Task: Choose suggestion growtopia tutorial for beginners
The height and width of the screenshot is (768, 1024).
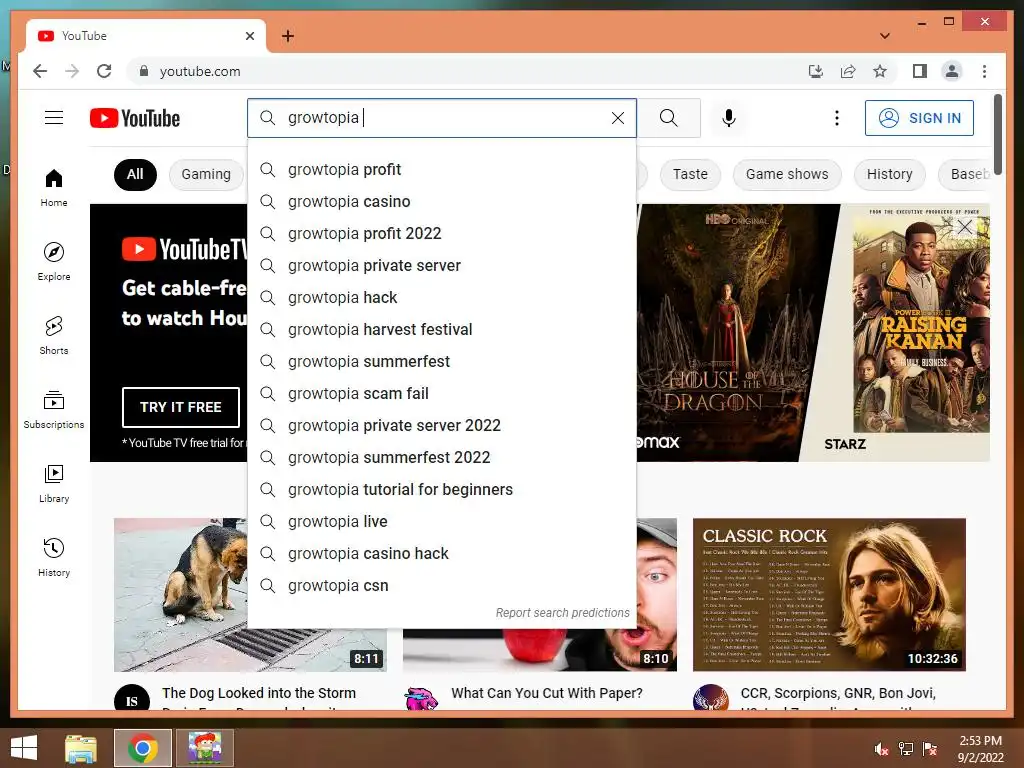Action: [x=441, y=490]
